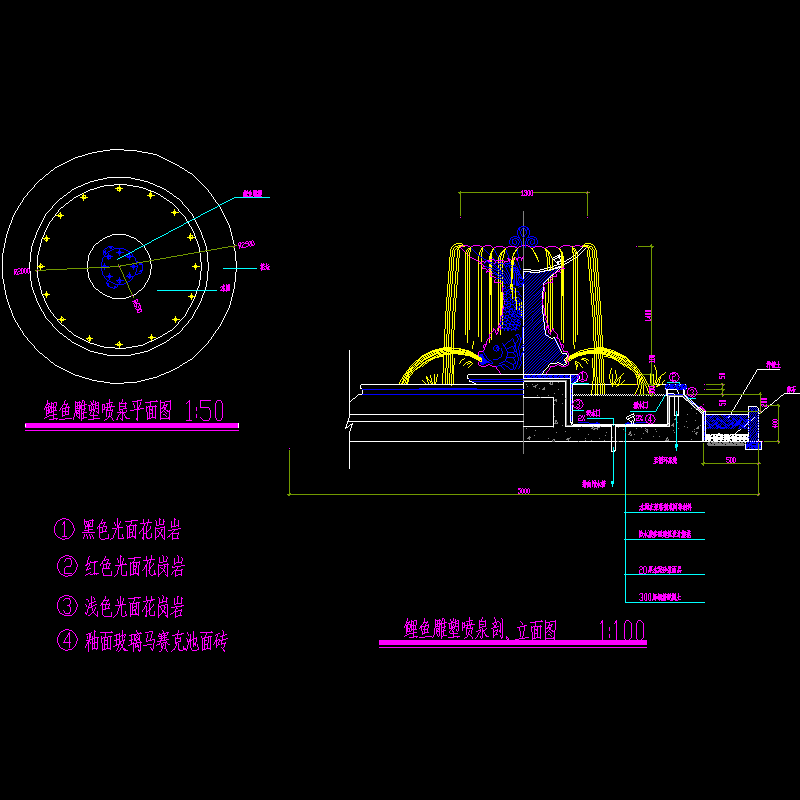Click the 300 layer note at bottom of callouts
This screenshot has width=800, height=800.
pos(660,598)
